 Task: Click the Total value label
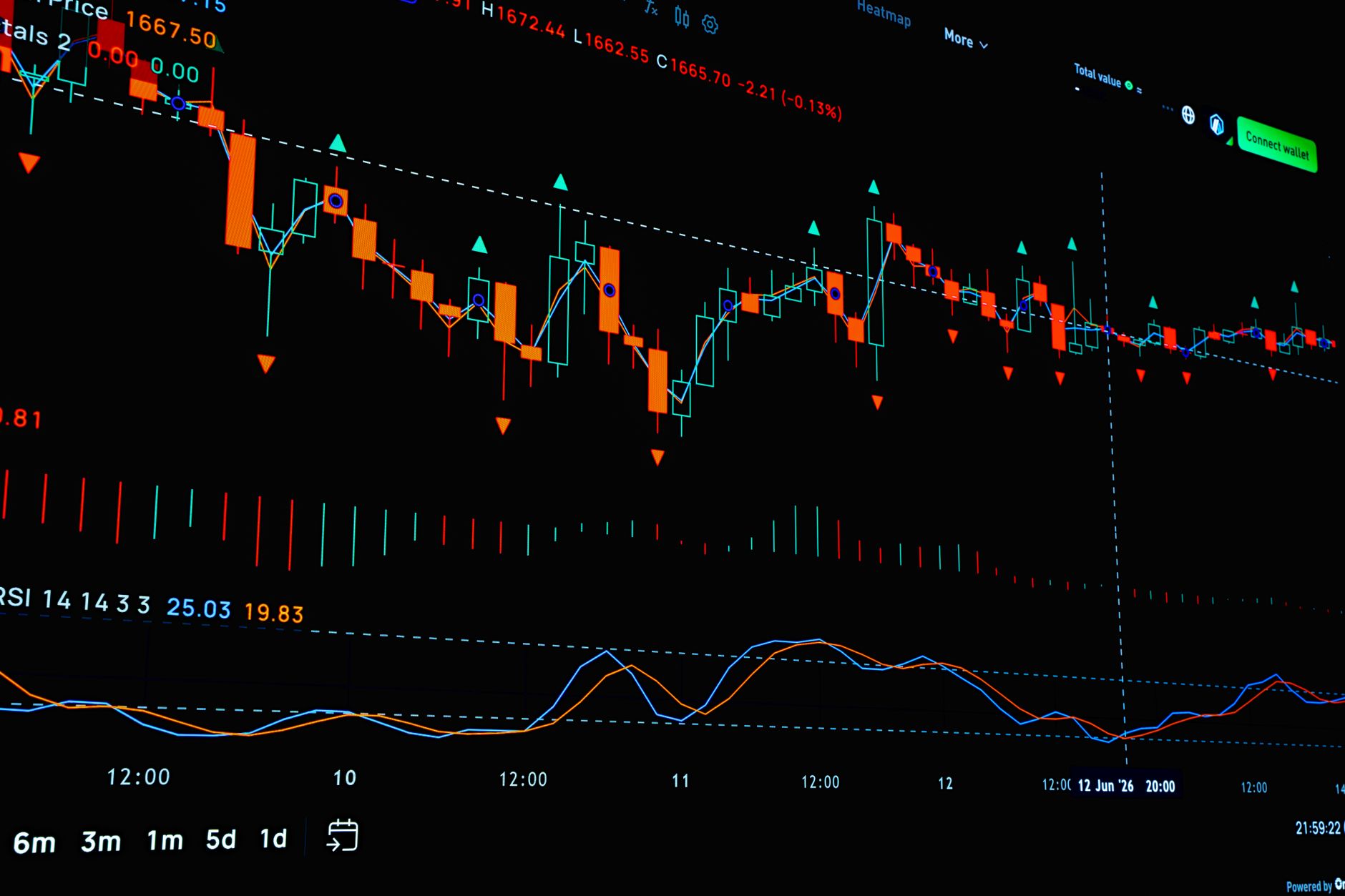pos(1097,75)
